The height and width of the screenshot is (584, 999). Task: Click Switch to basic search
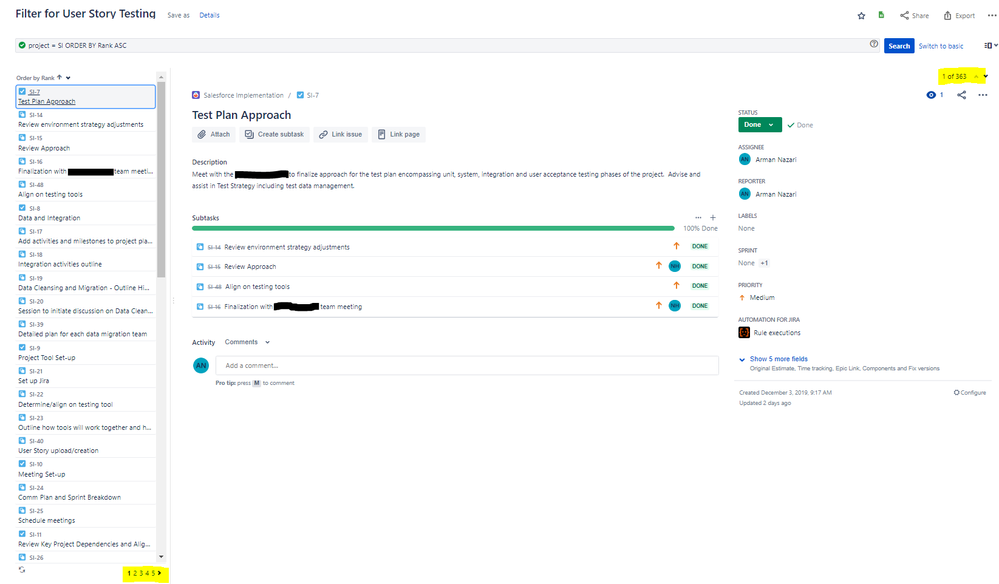[x=940, y=46]
